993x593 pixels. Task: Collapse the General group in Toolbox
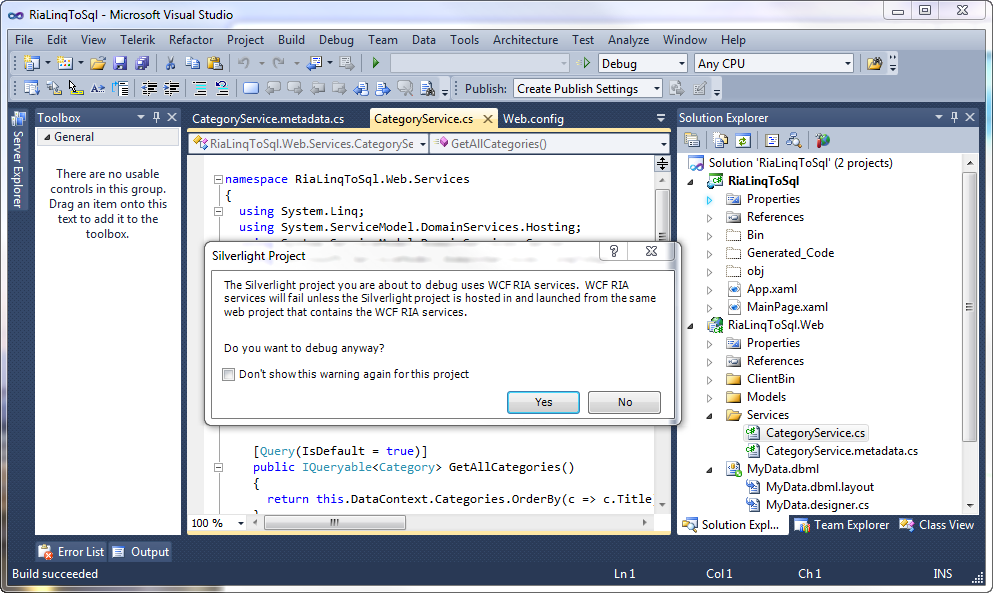pos(47,137)
